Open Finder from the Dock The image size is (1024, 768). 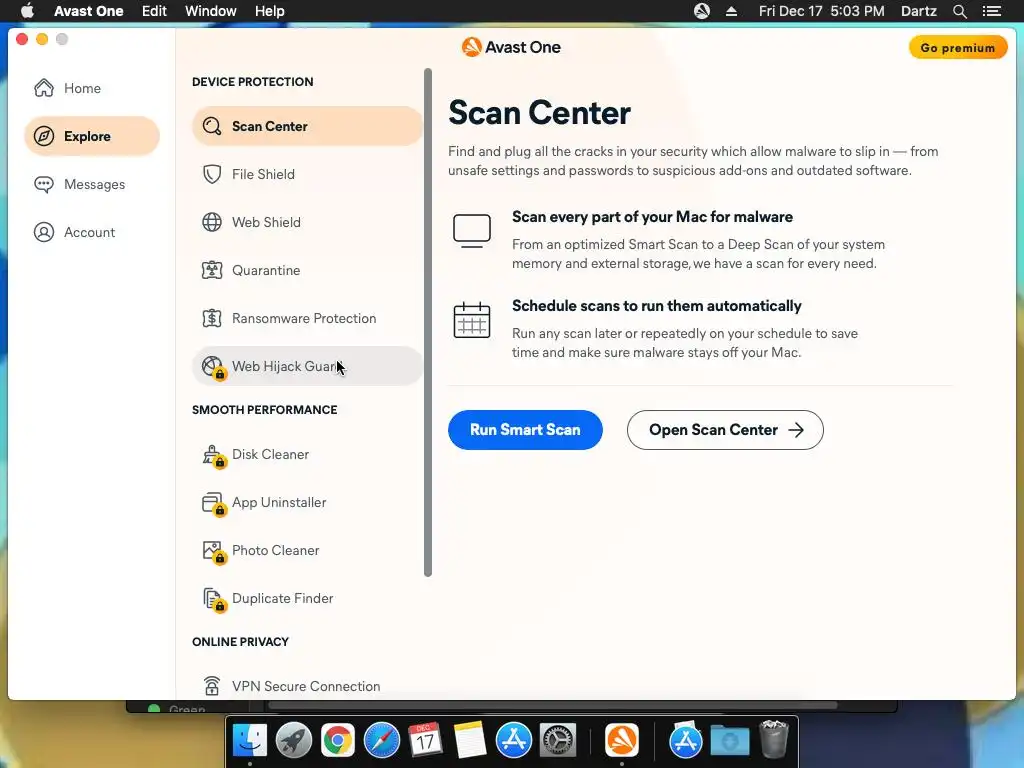coord(250,740)
